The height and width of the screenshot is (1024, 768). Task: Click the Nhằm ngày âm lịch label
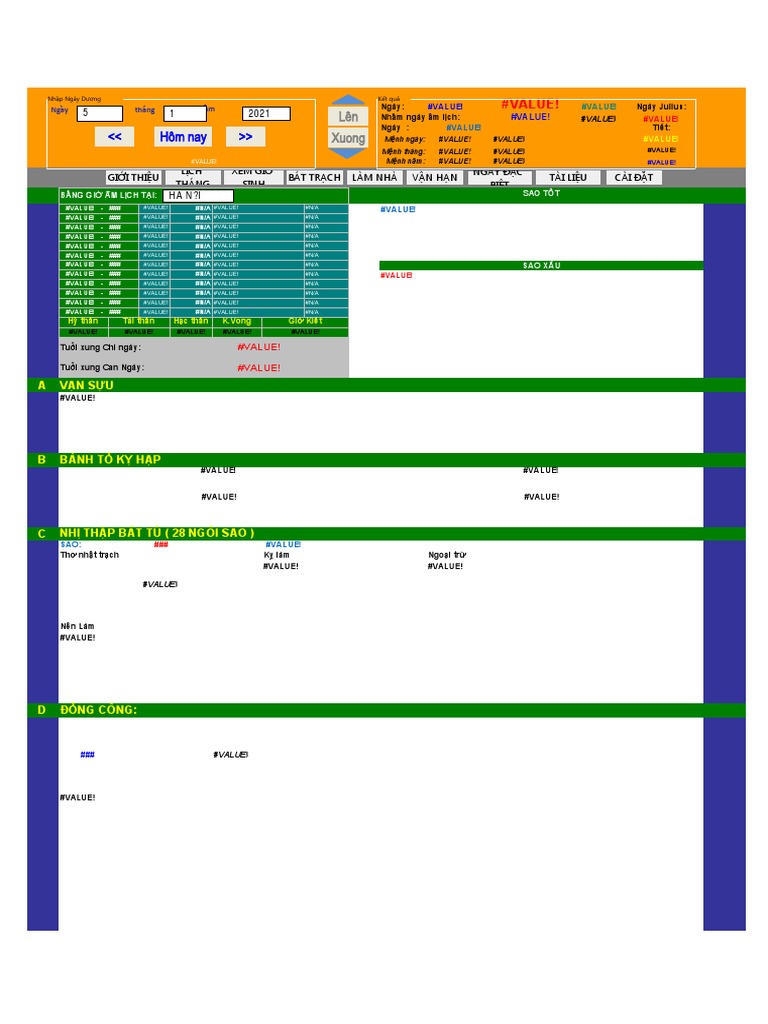click(421, 117)
